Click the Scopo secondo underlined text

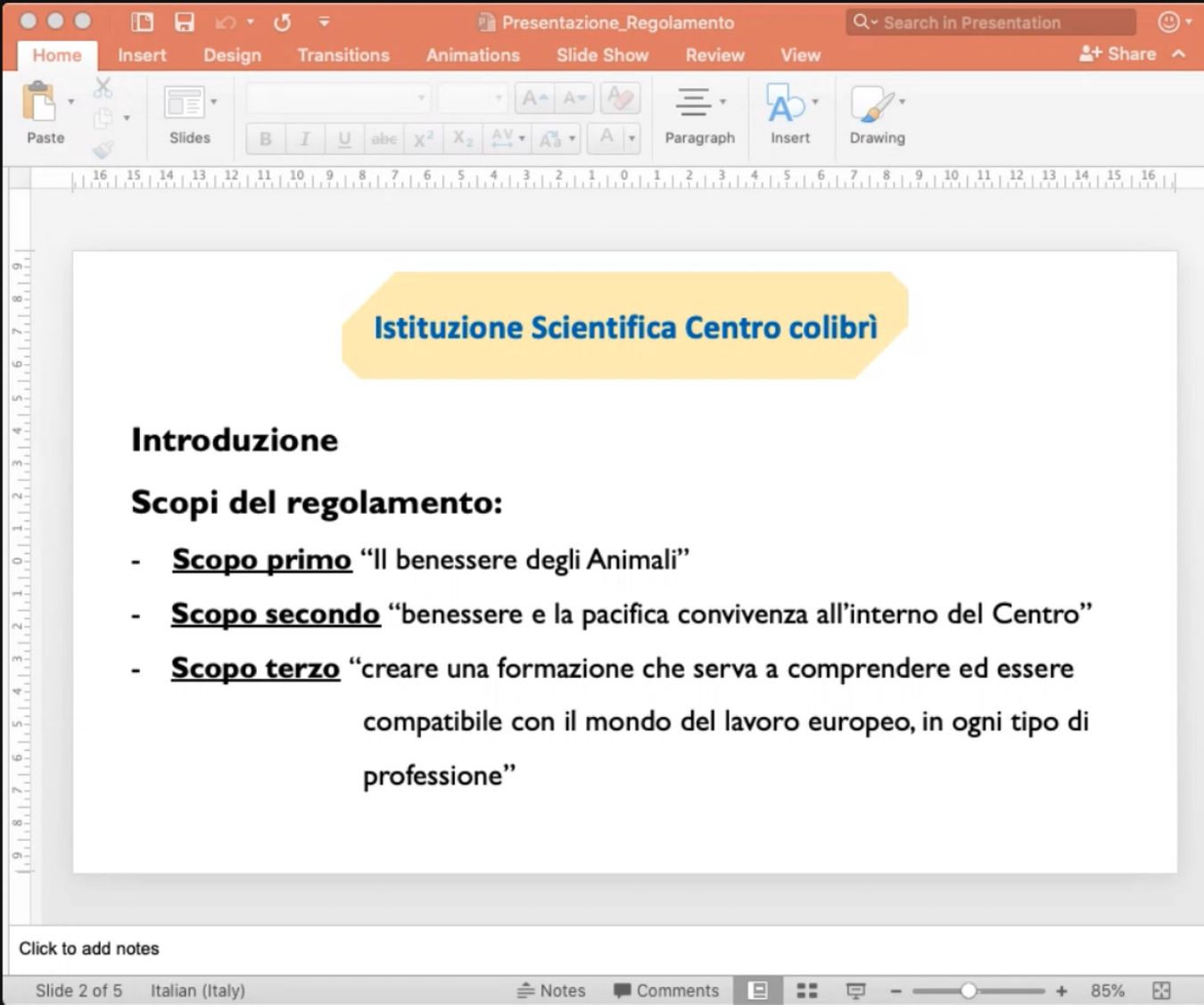point(276,614)
